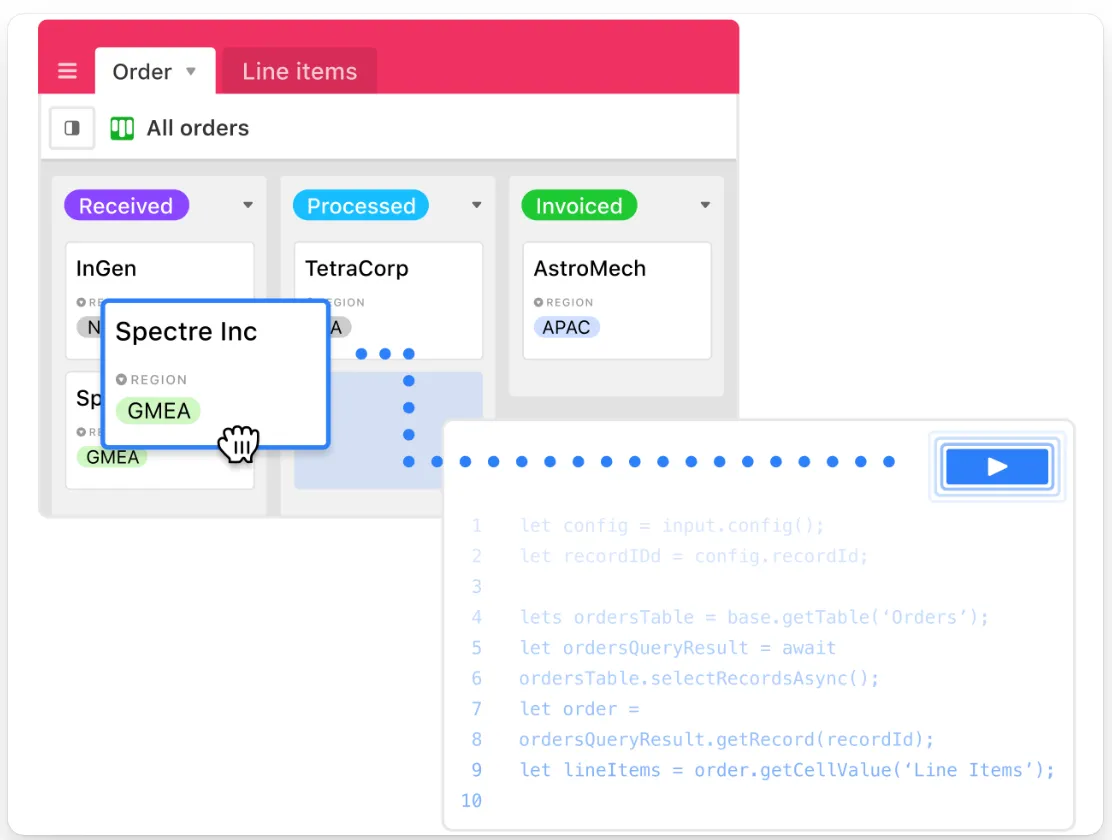Click the region field icon on AstroMech card

coord(538,302)
